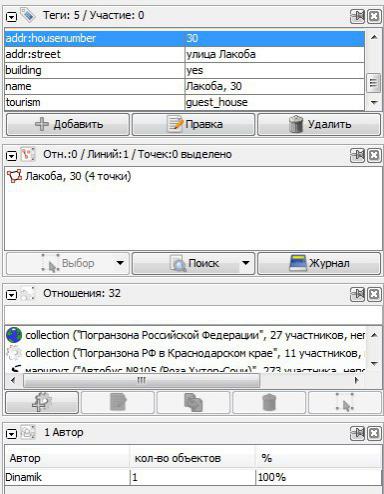The image size is (384, 494).
Task: Select the building tag key
Action: (94, 70)
